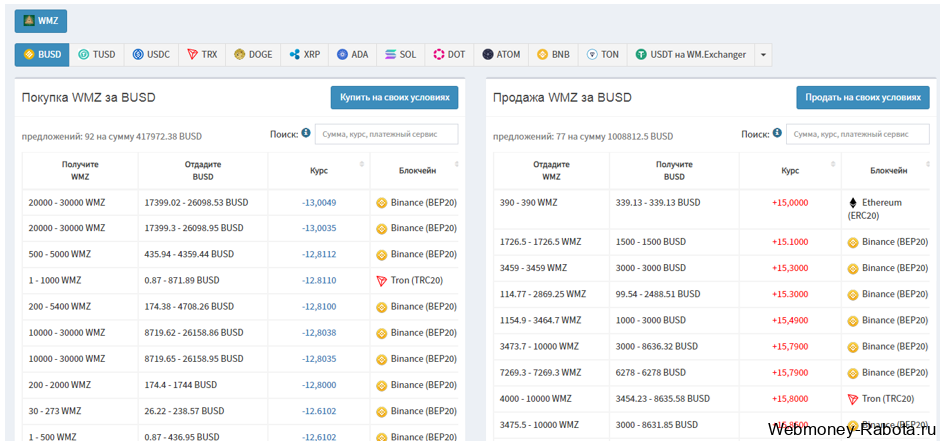Click rate -13,0035 in Покупка table

[319, 228]
